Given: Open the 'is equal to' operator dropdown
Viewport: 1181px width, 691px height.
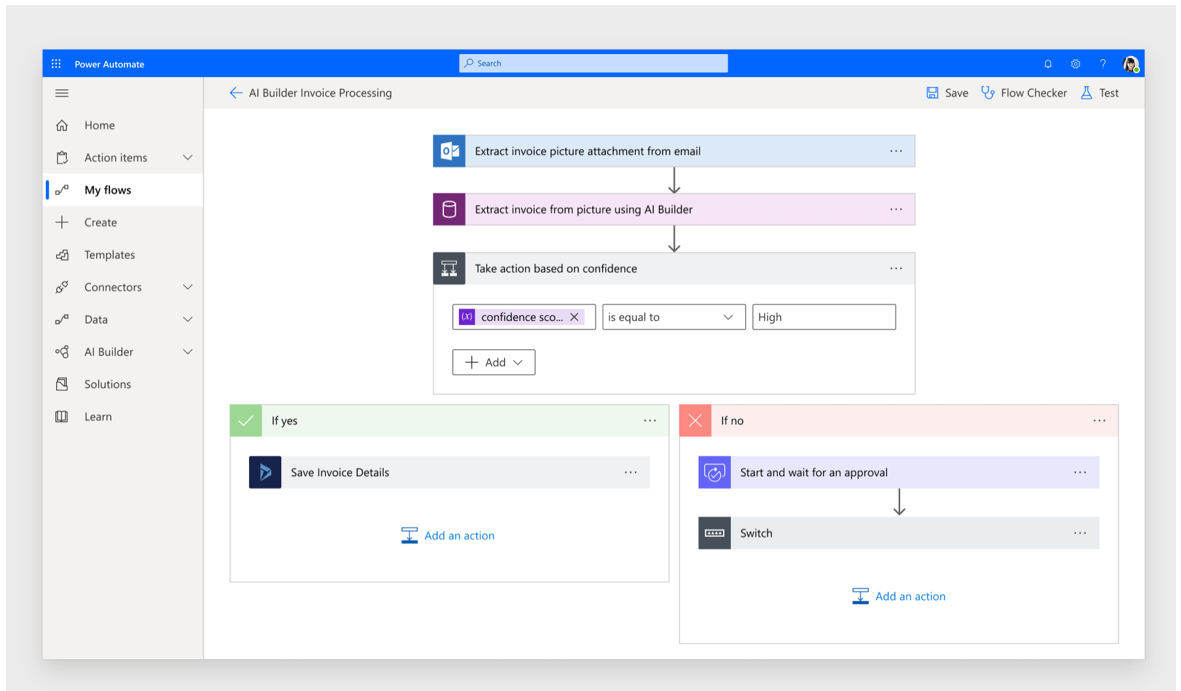Looking at the screenshot, I should point(674,317).
